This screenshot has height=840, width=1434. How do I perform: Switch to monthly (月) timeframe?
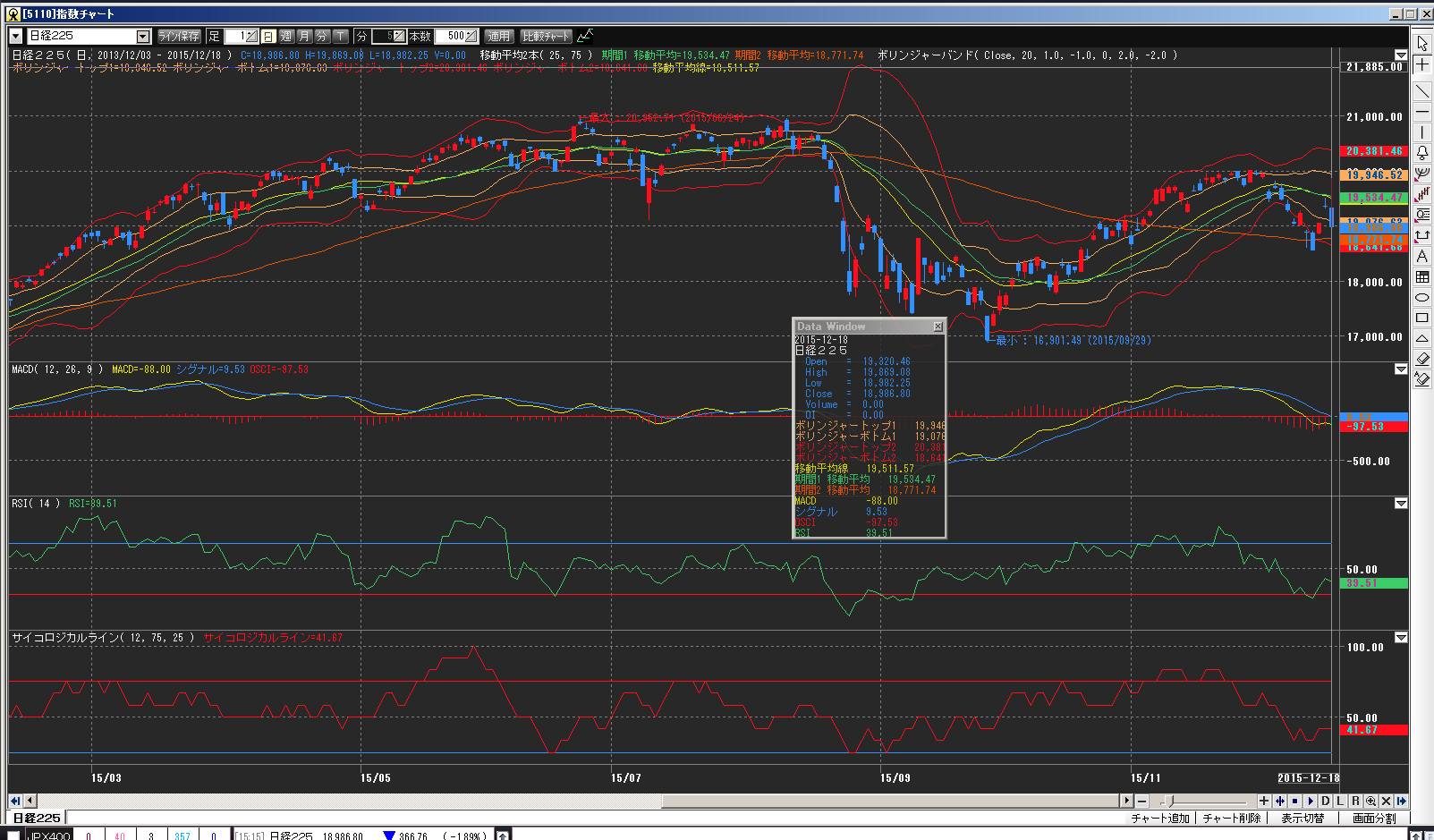coord(304,37)
